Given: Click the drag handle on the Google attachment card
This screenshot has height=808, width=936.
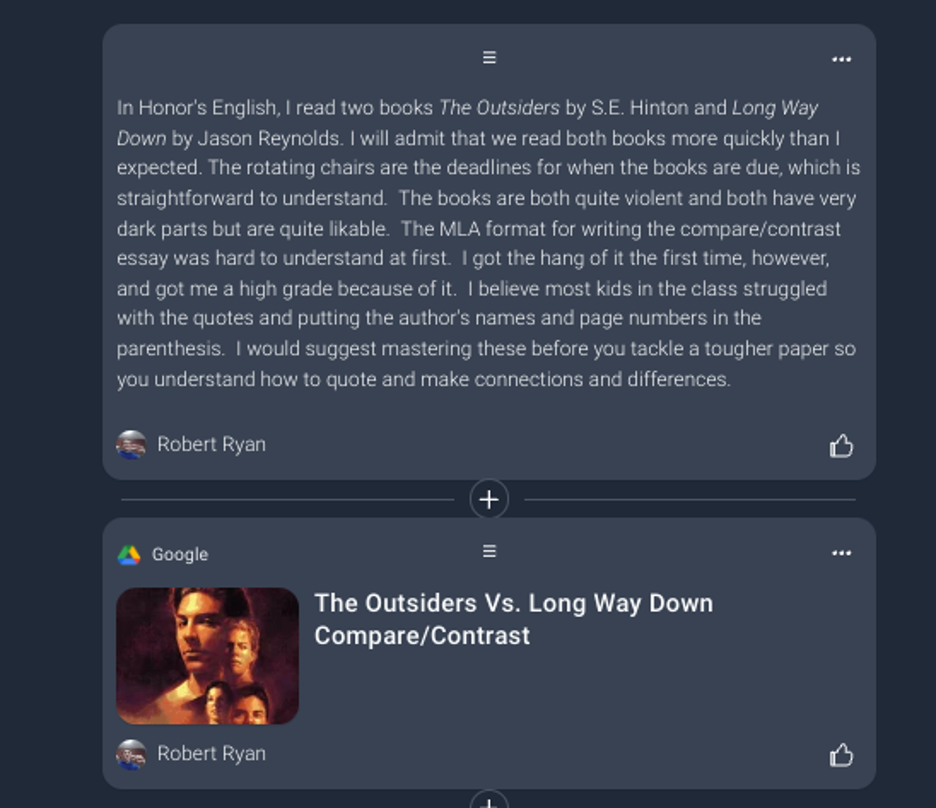Looking at the screenshot, I should [x=489, y=551].
